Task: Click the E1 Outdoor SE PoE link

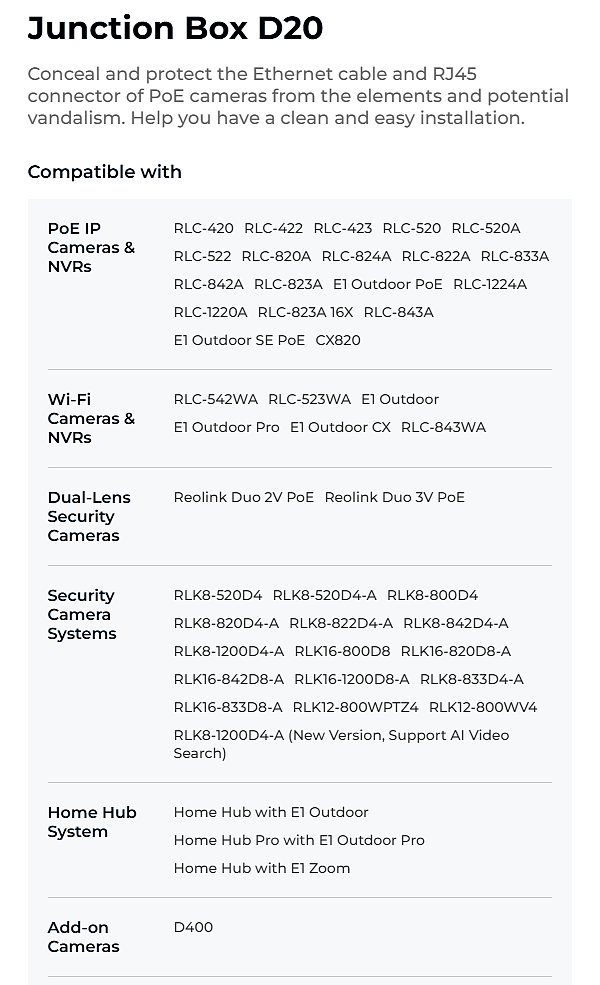Action: click(239, 340)
